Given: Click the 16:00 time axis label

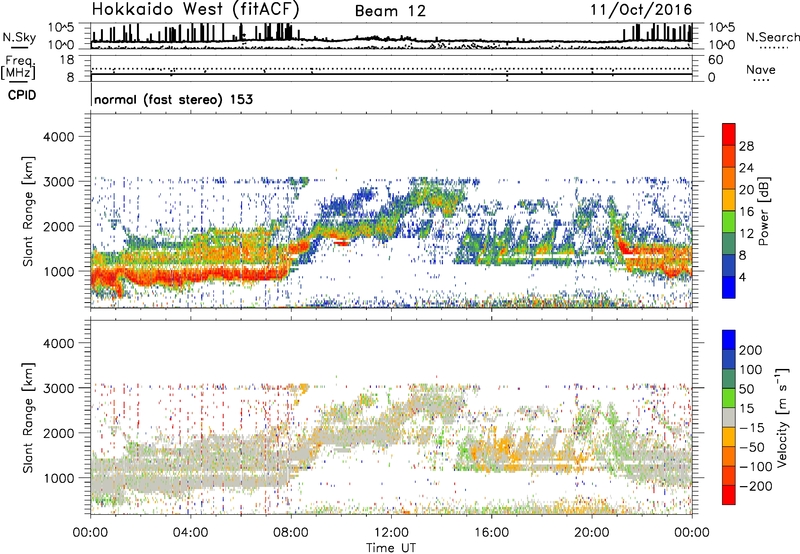Looking at the screenshot, I should tap(491, 533).
